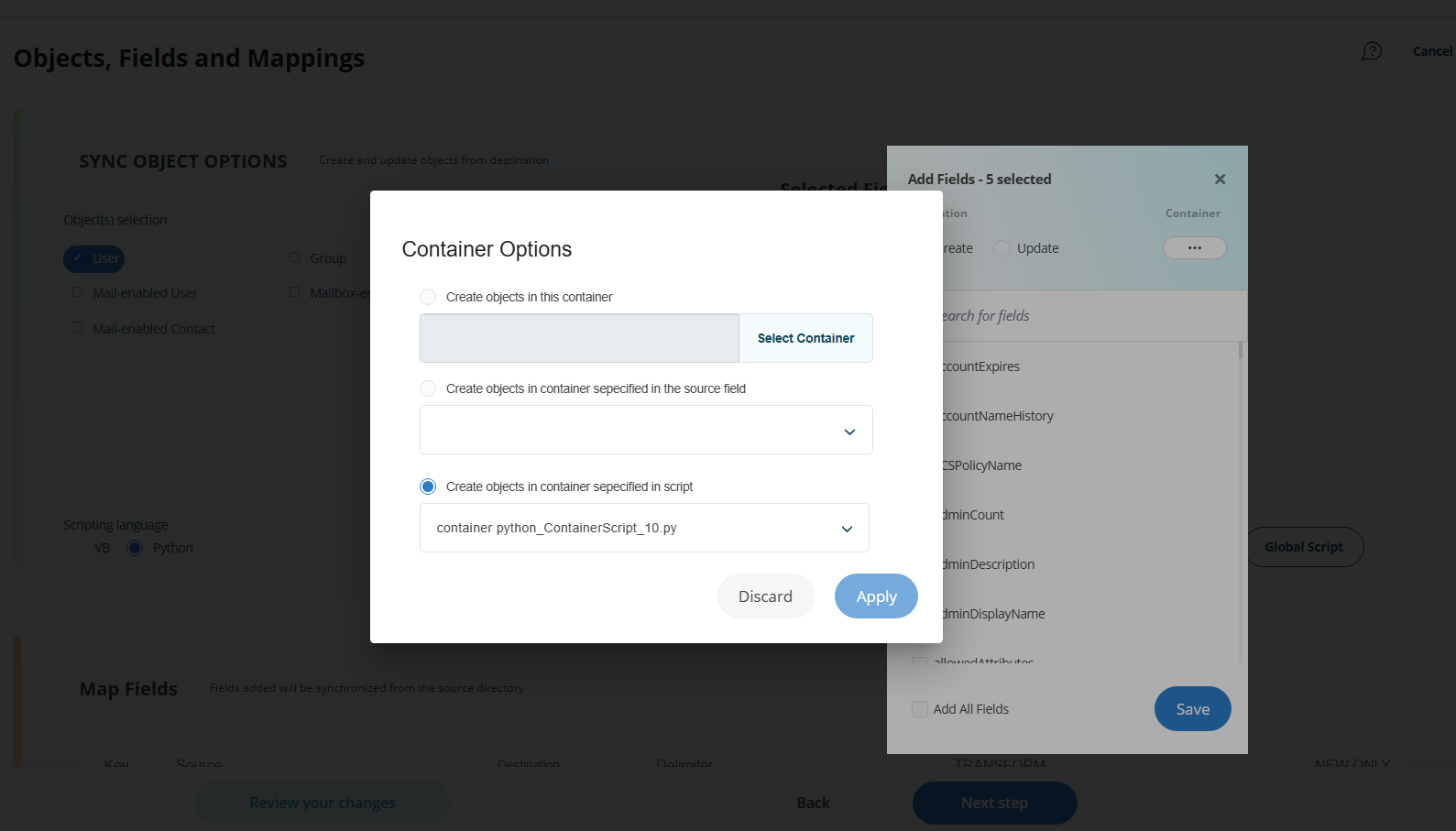Save the selected fields
Screen dimensions: 1456x831
[1192, 709]
